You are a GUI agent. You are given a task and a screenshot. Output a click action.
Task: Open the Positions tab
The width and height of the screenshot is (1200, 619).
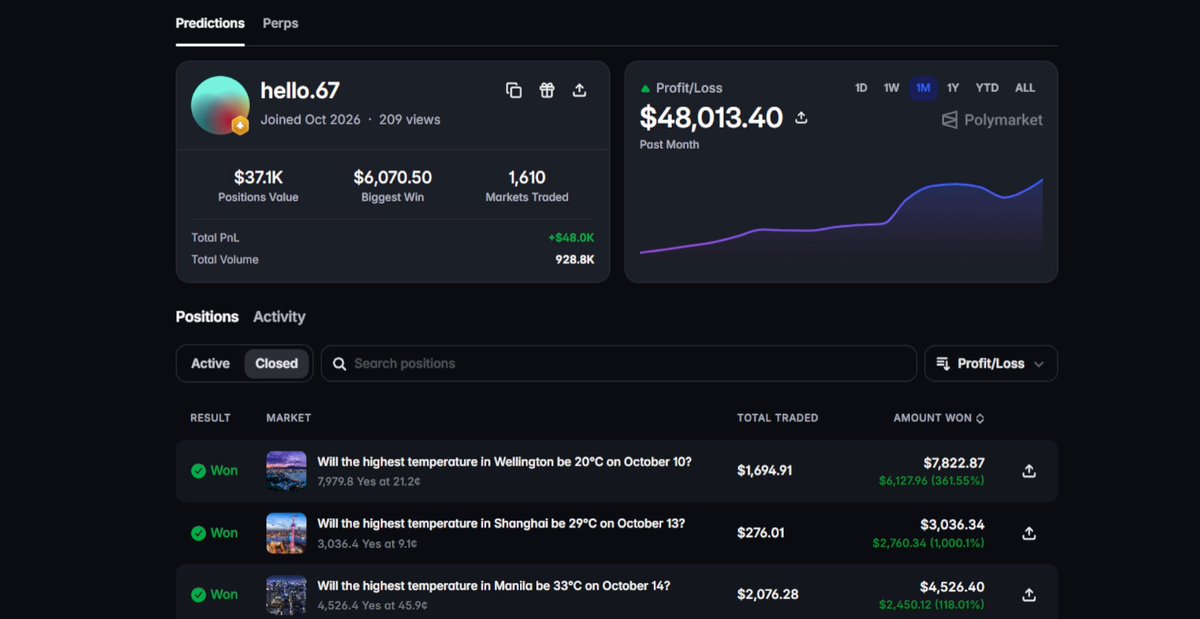coord(207,317)
